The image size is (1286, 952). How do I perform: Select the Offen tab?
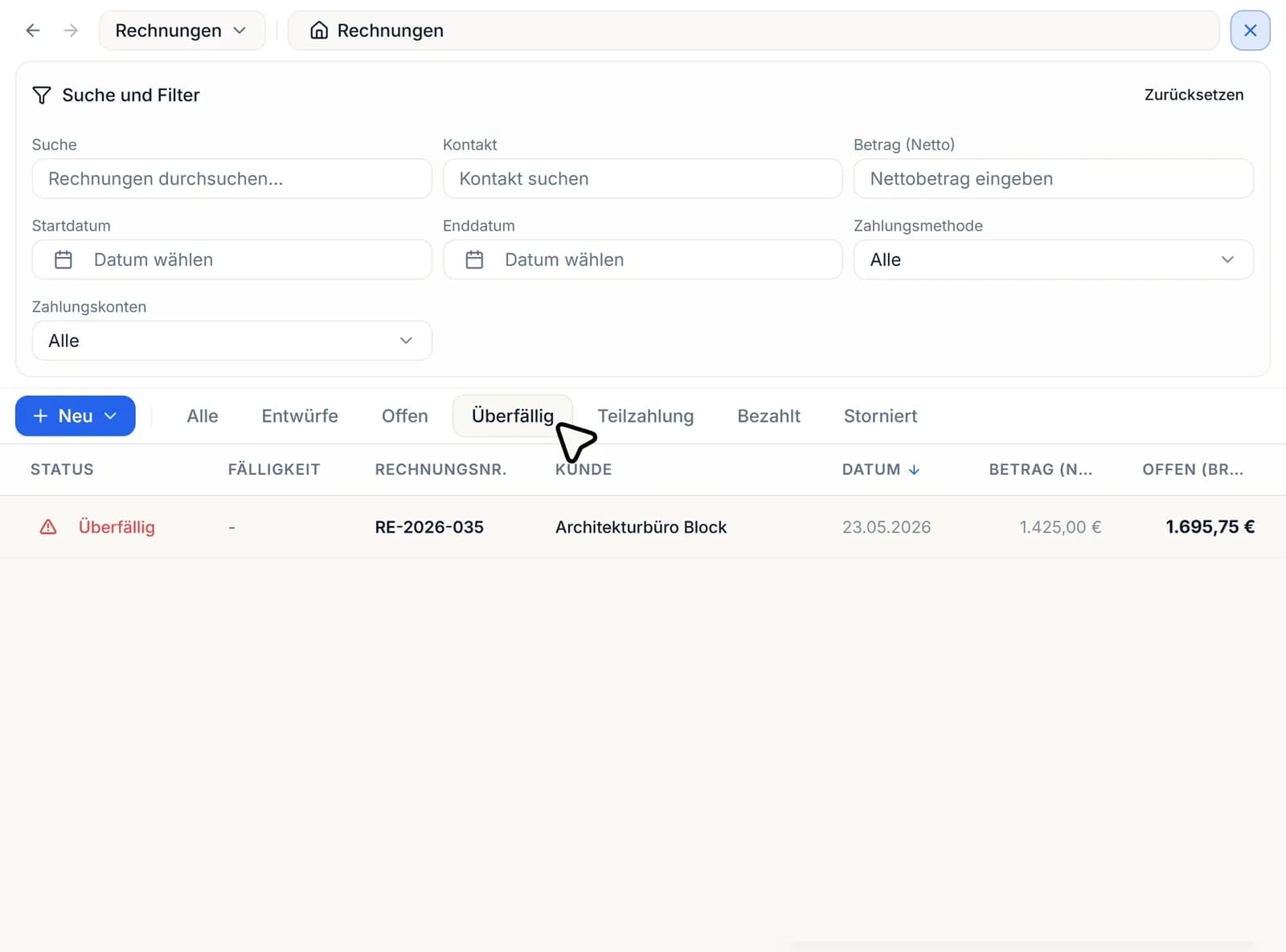point(405,416)
